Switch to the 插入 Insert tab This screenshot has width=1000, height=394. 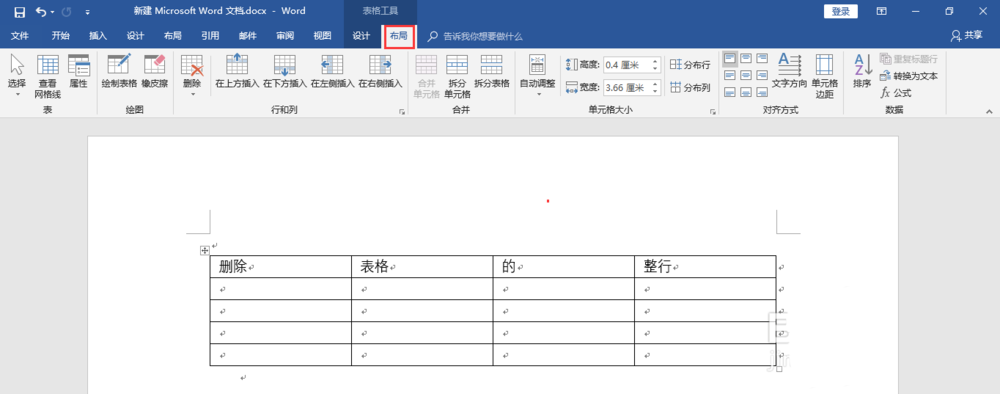point(98,36)
